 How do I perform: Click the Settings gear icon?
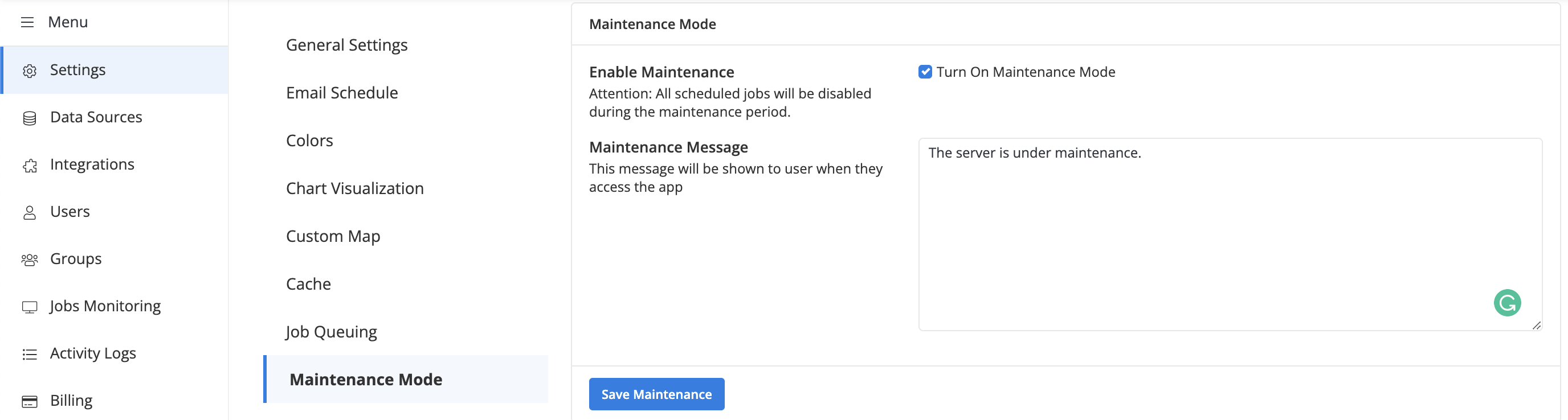point(29,71)
